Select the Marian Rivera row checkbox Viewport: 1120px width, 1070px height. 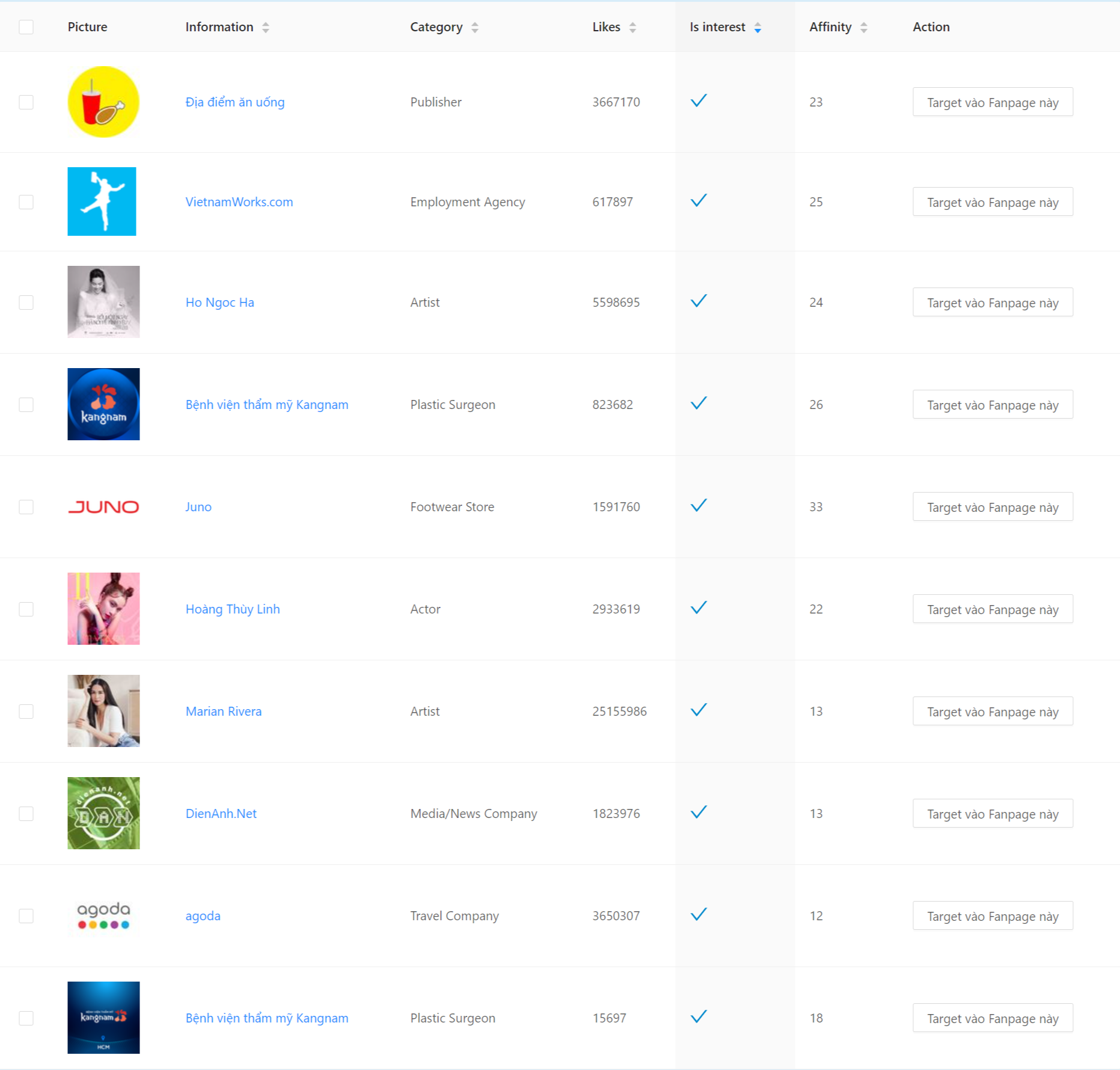coord(26,711)
